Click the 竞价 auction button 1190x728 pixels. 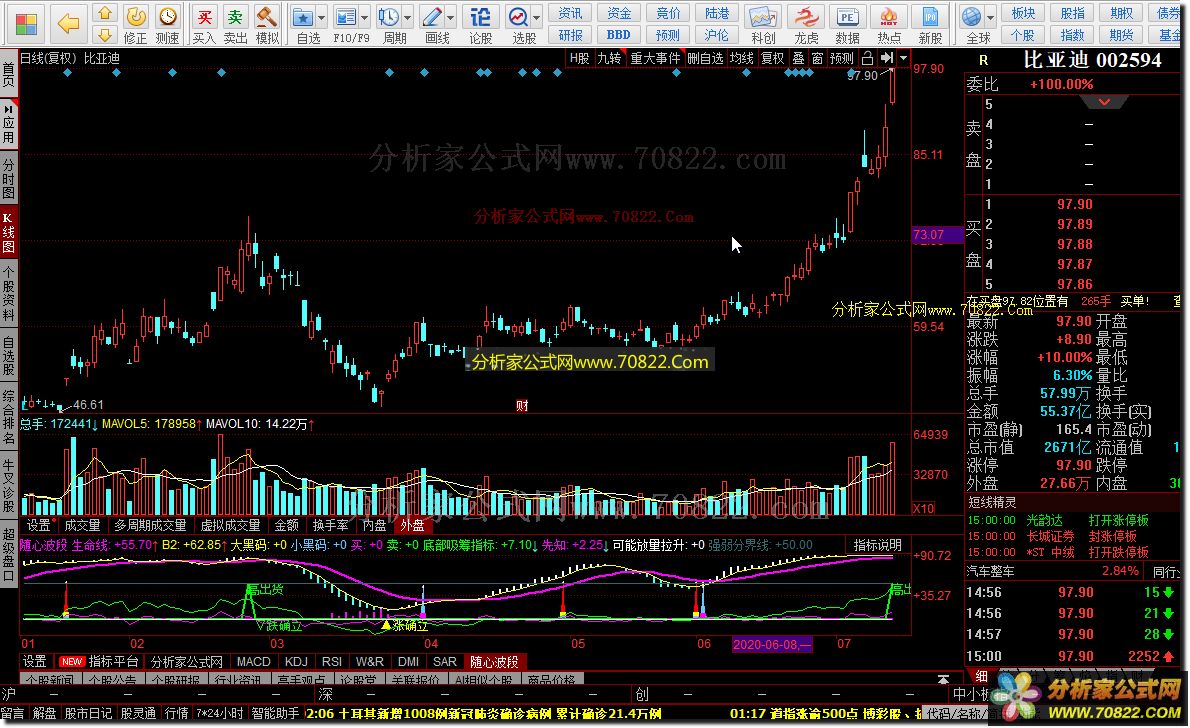pos(668,13)
